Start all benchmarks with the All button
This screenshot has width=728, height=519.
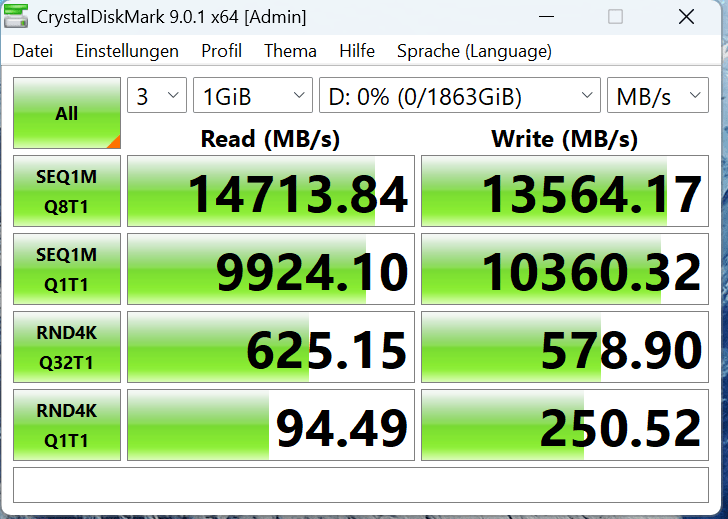coord(67,113)
